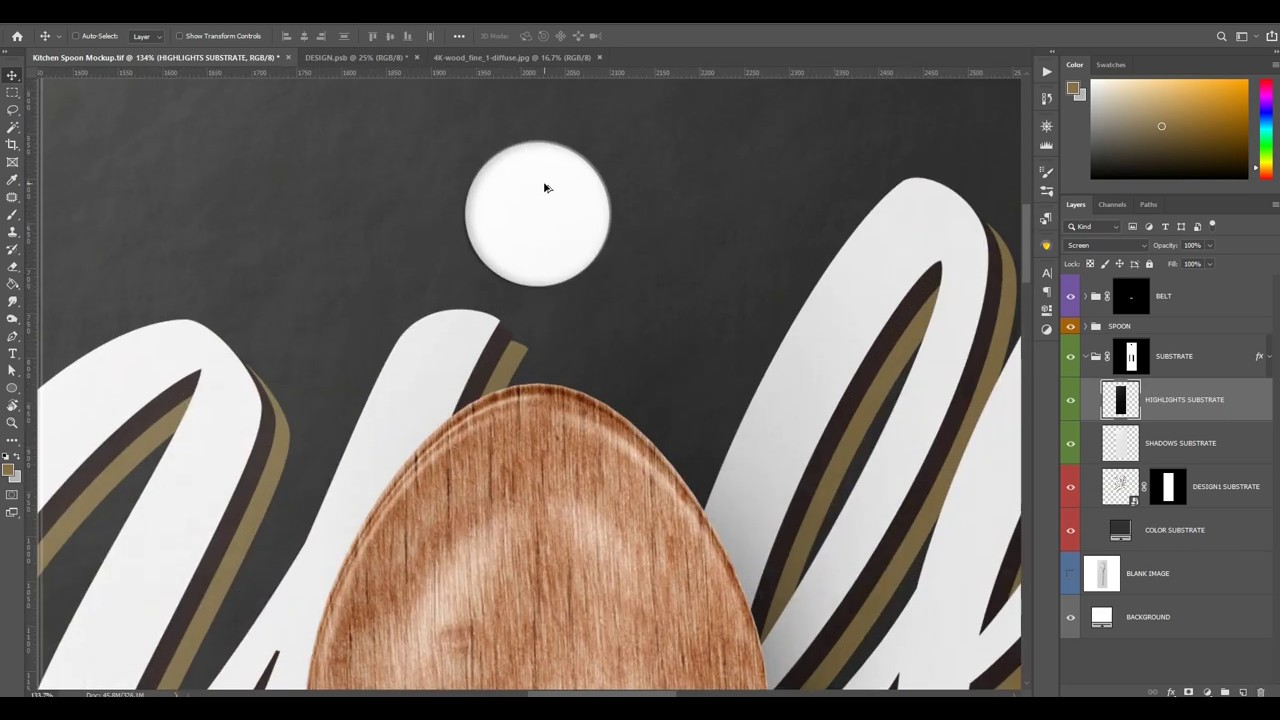This screenshot has height=720, width=1280.
Task: Hide the BACKGROUND layer
Action: tap(1070, 617)
